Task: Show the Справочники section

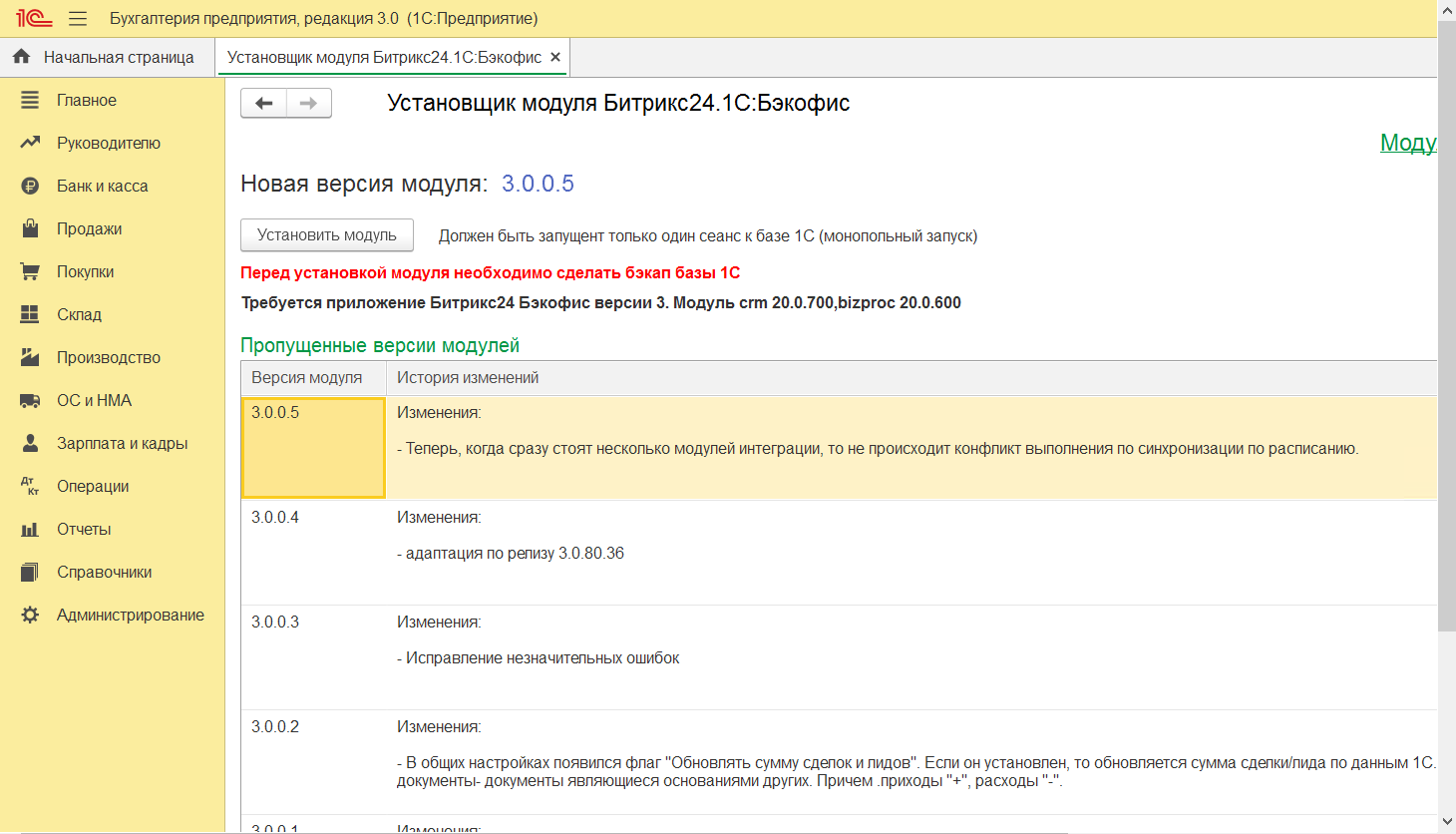Action: coord(105,572)
